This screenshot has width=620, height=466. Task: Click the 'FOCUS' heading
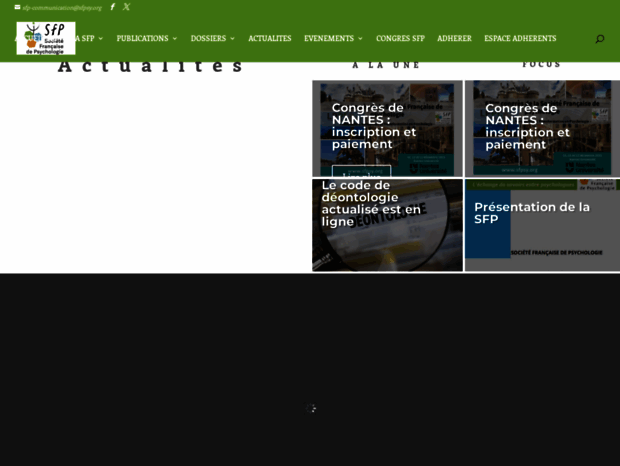(541, 64)
